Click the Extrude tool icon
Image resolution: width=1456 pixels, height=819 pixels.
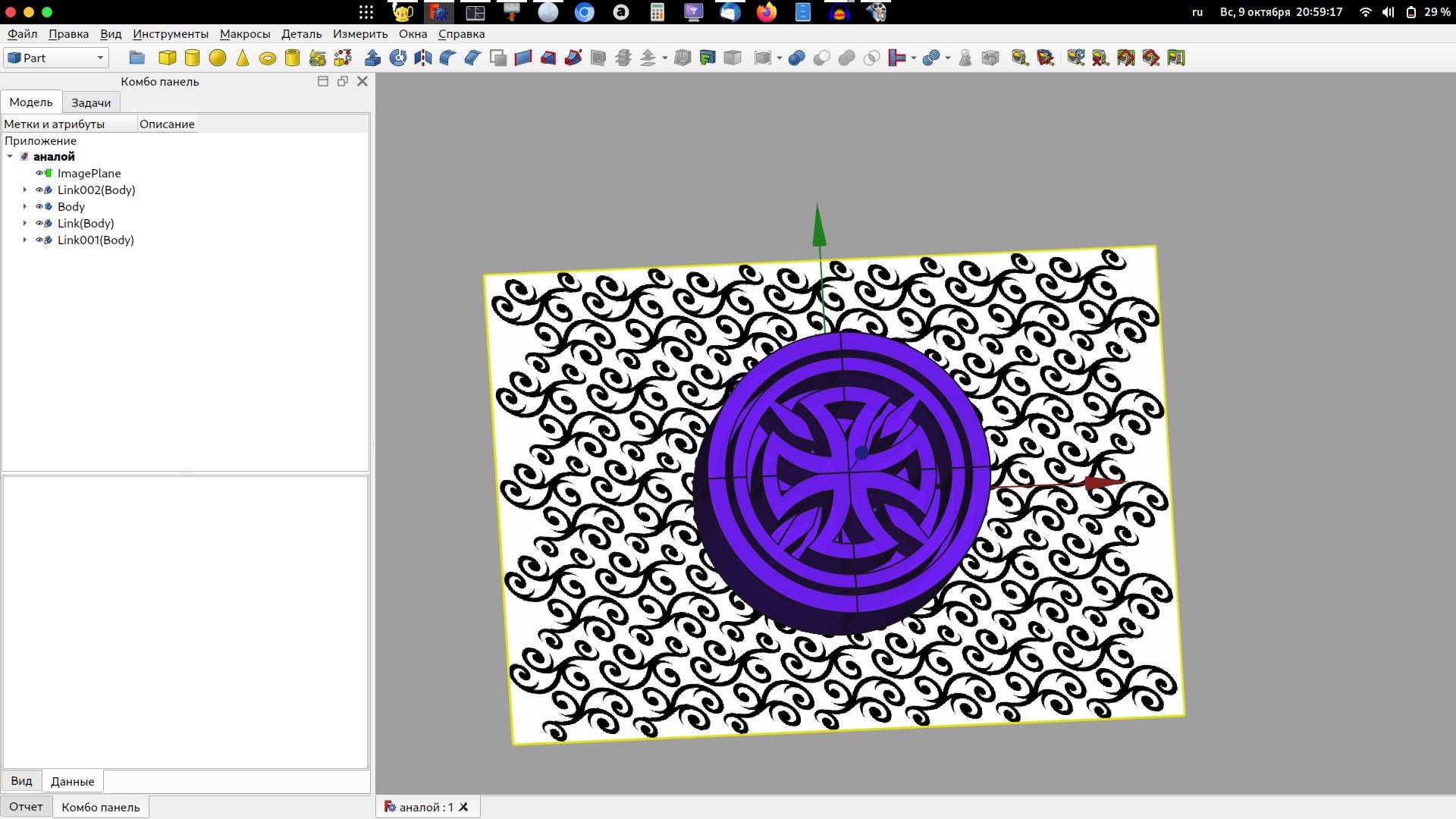point(372,58)
